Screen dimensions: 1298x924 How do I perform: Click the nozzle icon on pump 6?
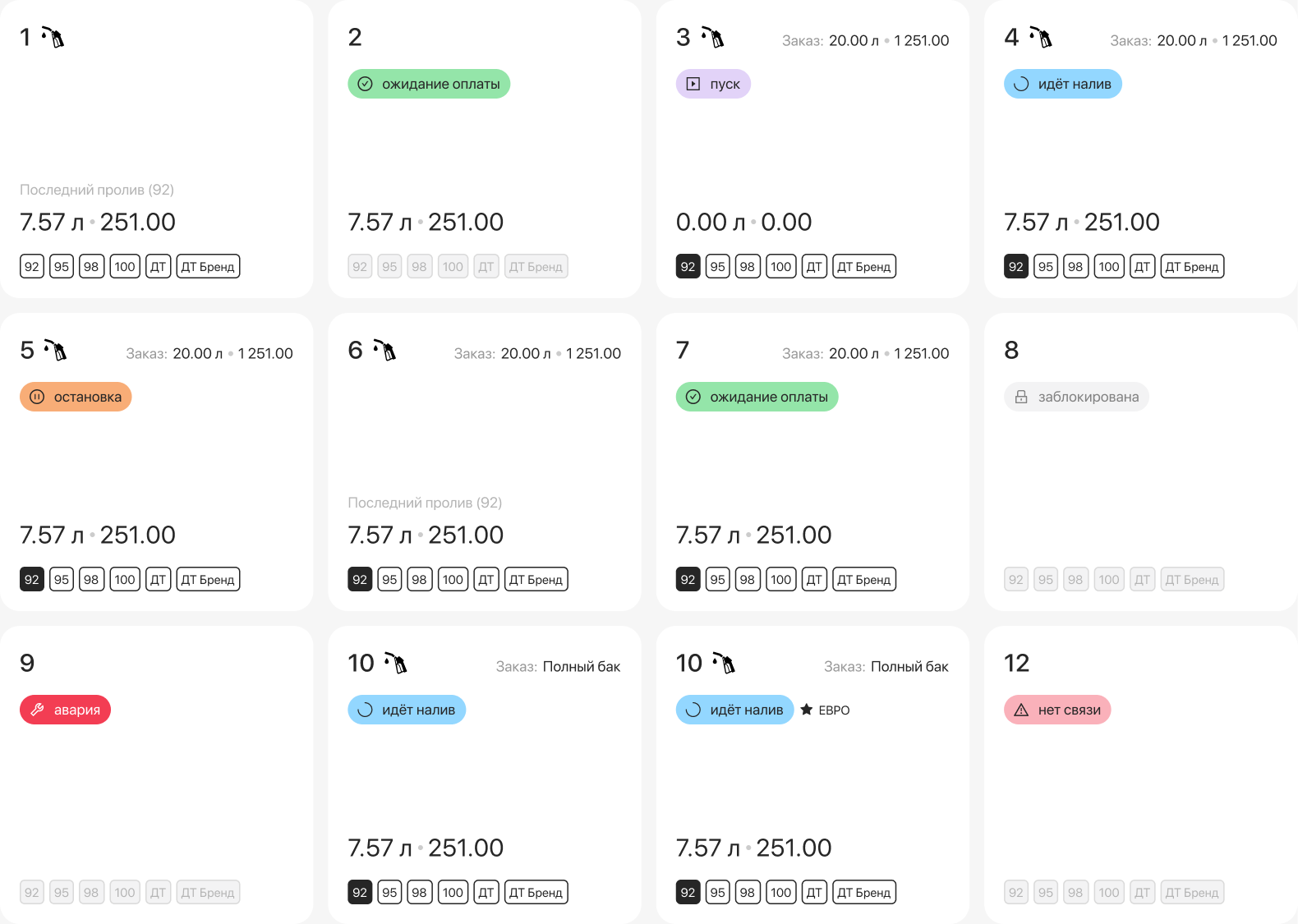pos(384,350)
